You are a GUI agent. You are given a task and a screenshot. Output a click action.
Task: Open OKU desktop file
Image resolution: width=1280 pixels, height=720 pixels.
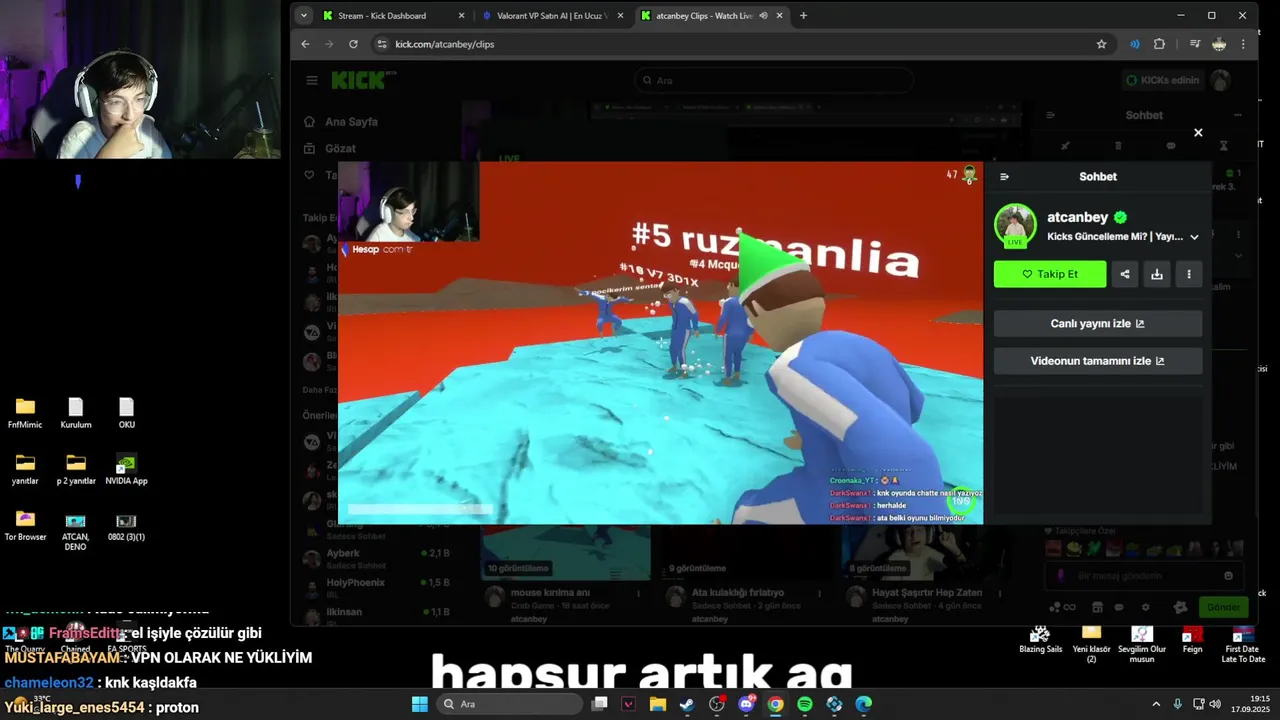click(126, 413)
